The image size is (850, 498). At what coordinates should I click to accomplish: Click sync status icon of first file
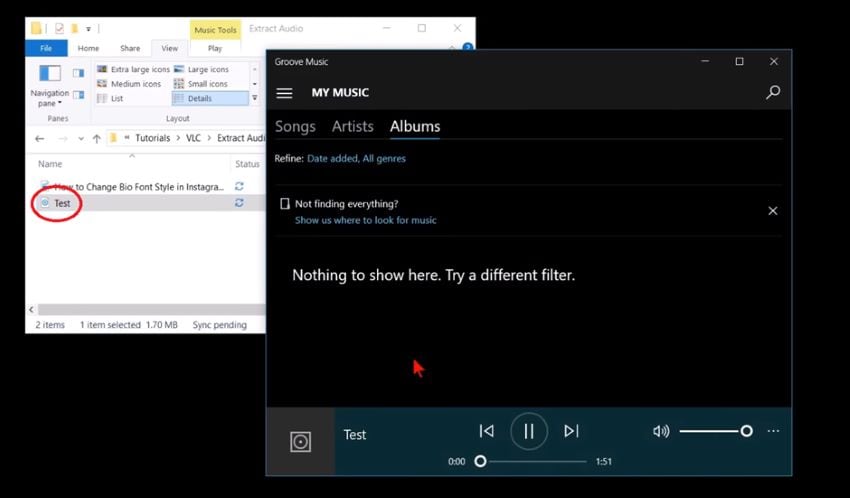239,186
